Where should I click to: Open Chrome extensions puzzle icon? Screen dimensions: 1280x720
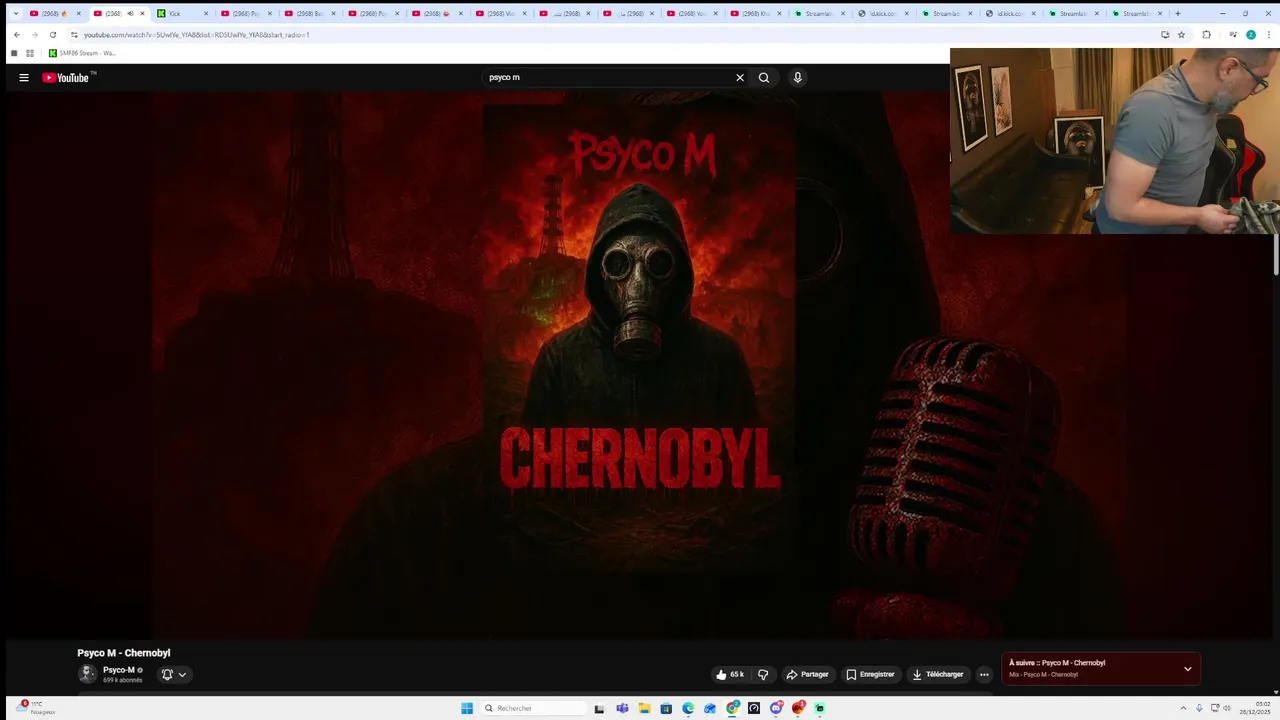(x=1206, y=34)
